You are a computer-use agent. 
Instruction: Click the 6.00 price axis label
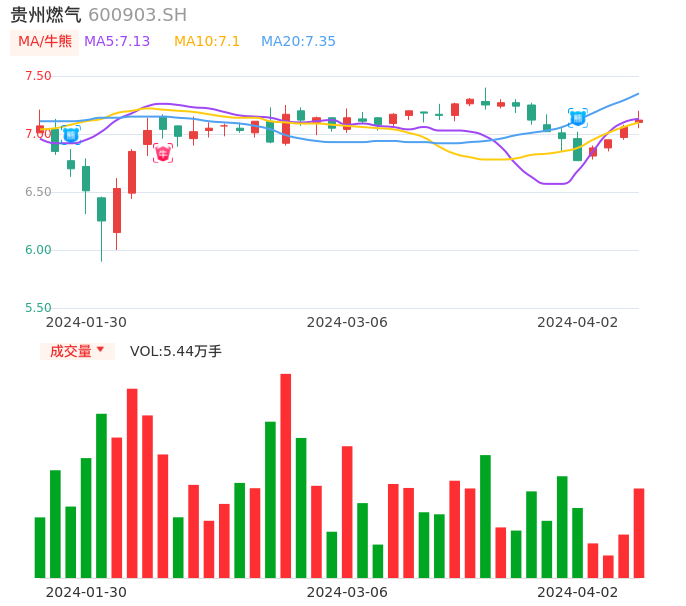[x=38, y=250]
